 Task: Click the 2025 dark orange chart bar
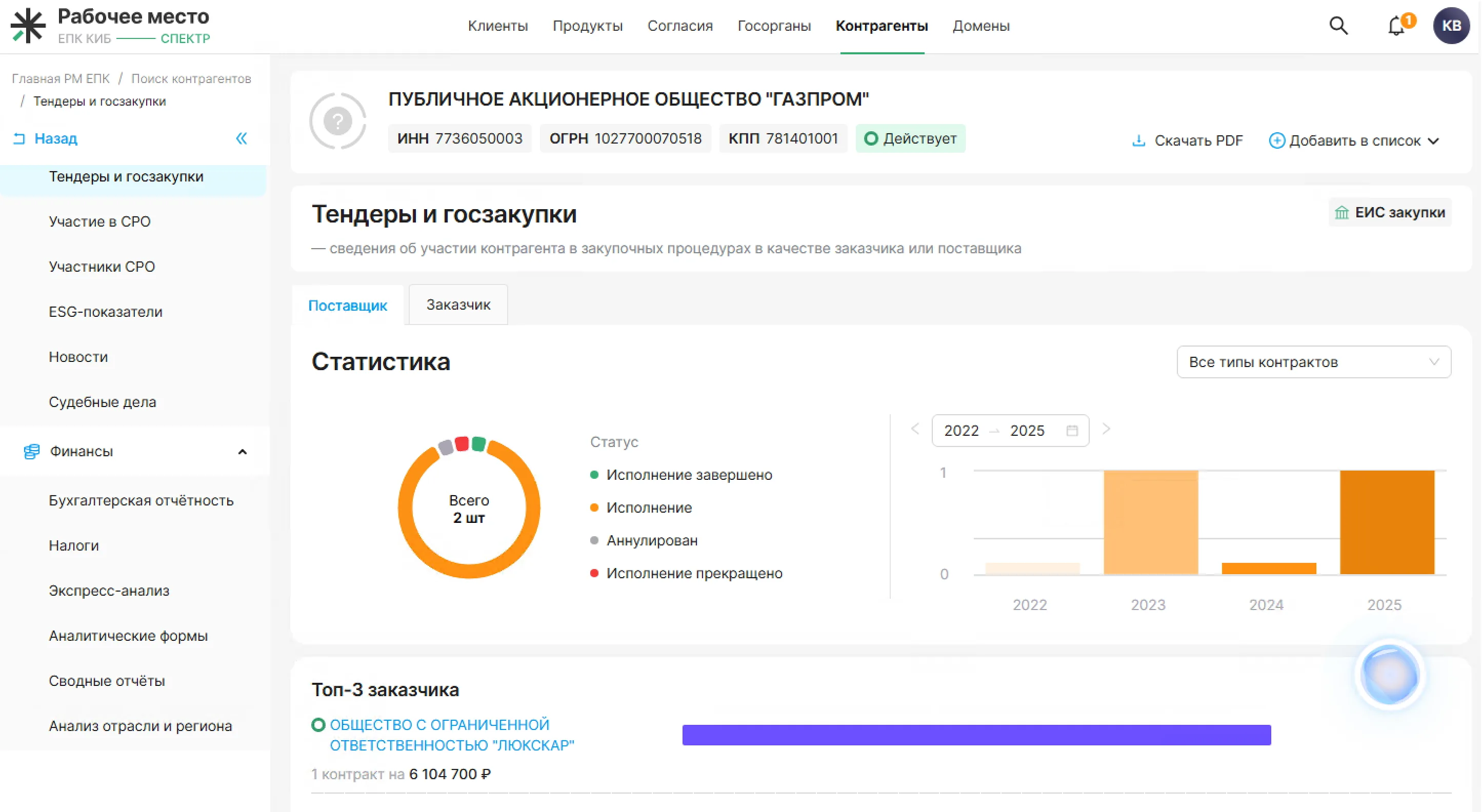[1387, 522]
